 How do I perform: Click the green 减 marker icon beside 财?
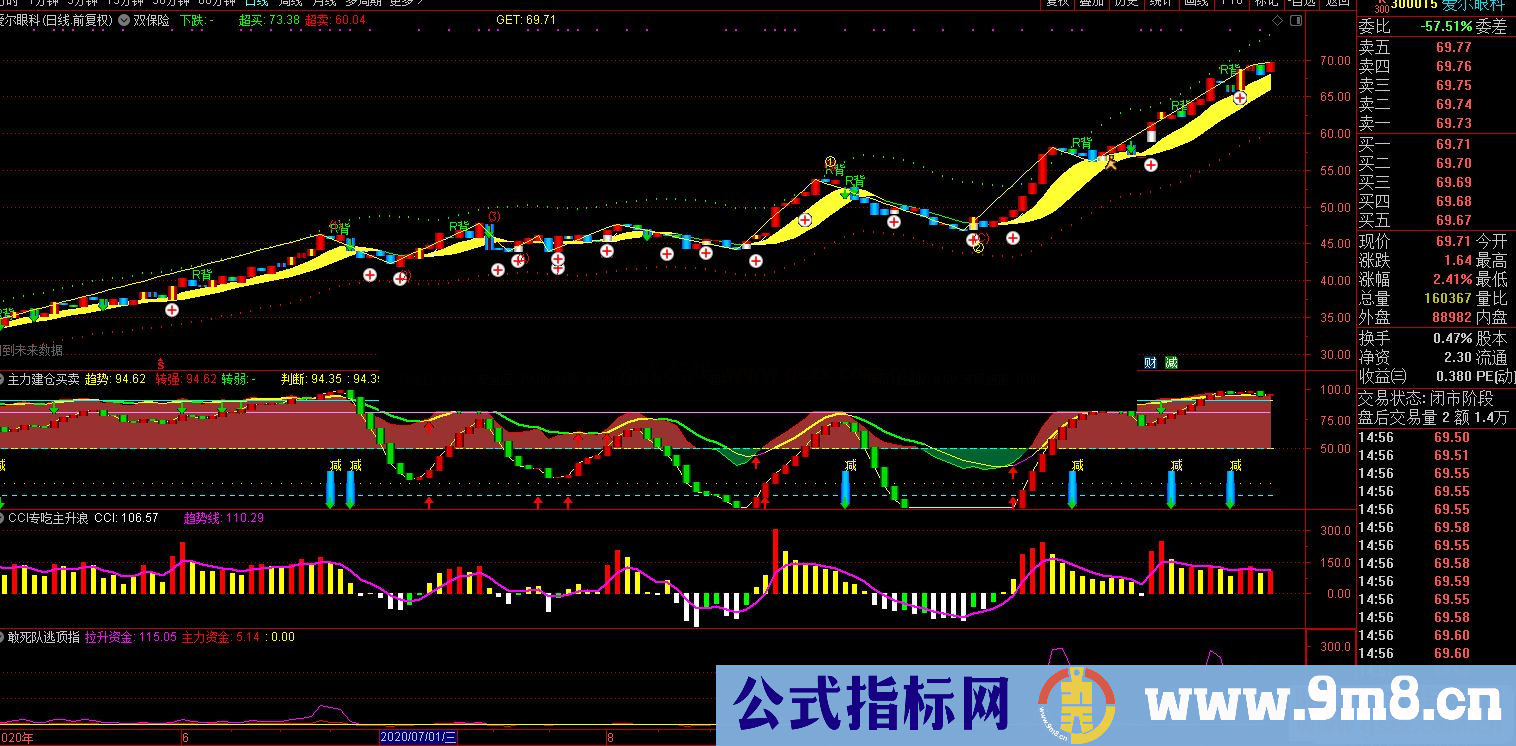(1172, 362)
